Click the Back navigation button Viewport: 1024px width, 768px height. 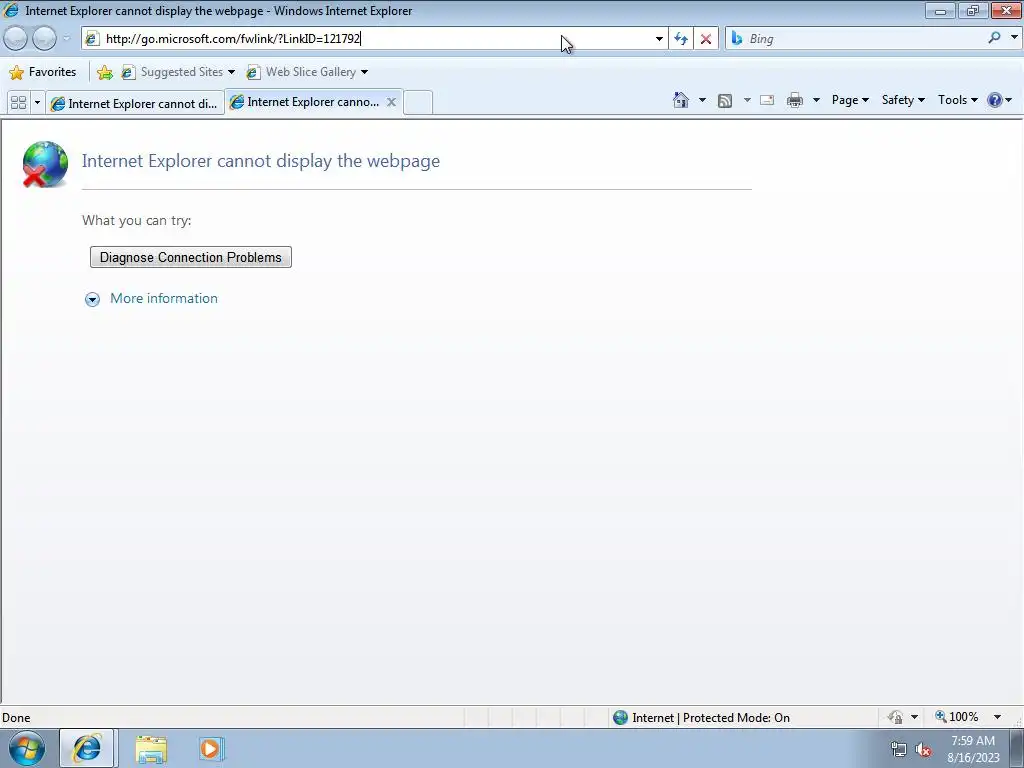click(16, 39)
